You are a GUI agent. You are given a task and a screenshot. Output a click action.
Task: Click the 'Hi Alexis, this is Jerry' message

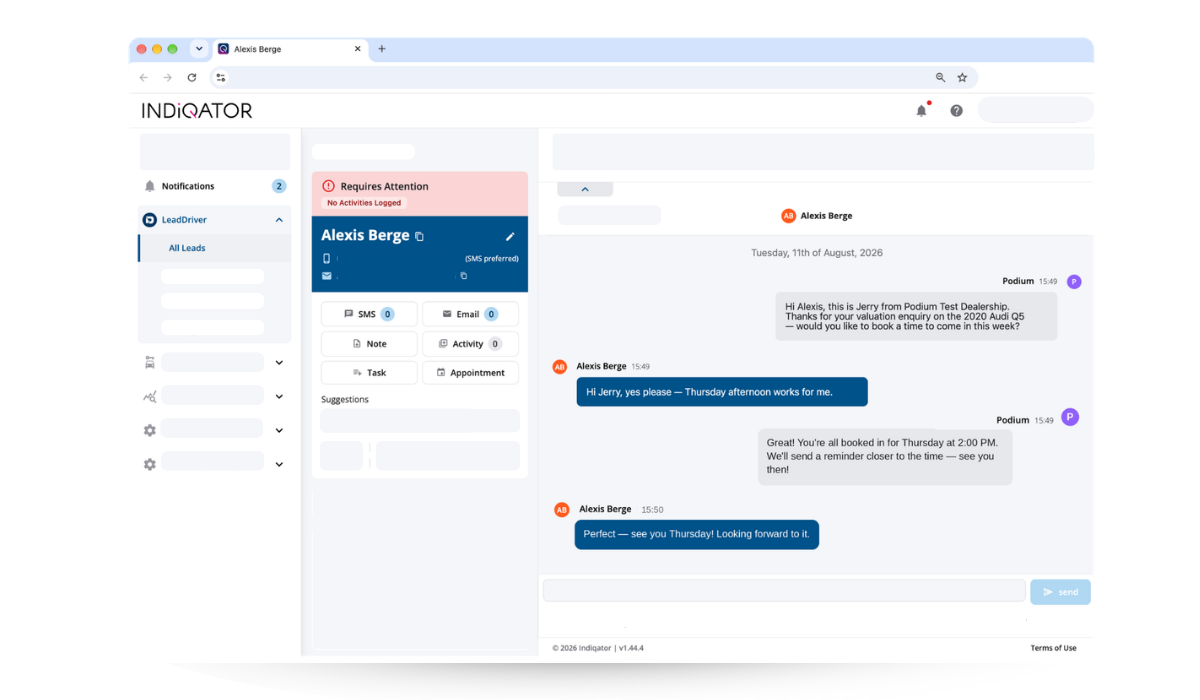(x=916, y=316)
